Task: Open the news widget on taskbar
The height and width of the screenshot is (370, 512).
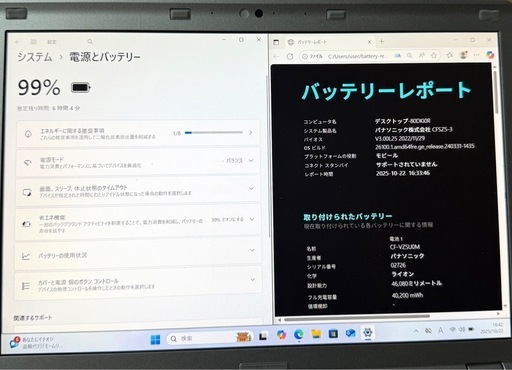Action: (x=36, y=342)
